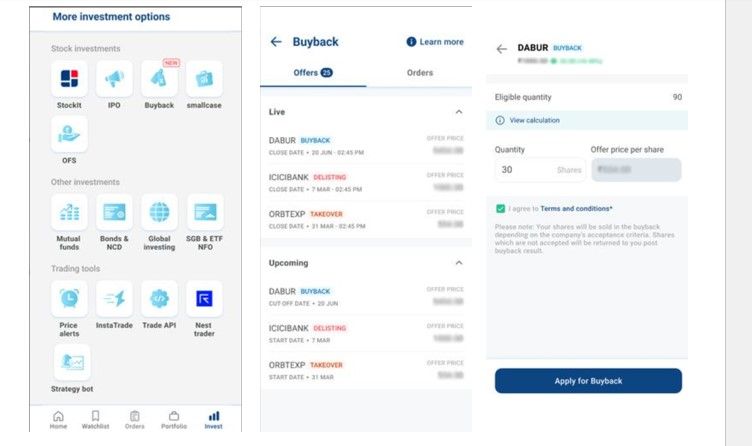The height and width of the screenshot is (446, 752).
Task: Open the OFS investment icon
Action: click(x=69, y=134)
